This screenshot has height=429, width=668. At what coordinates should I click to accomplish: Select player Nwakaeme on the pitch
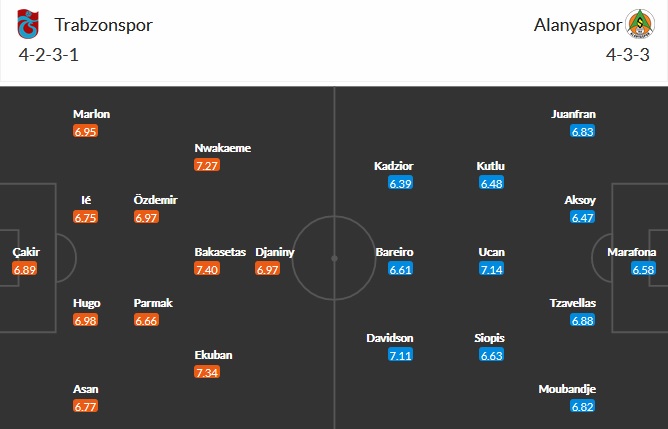point(222,148)
